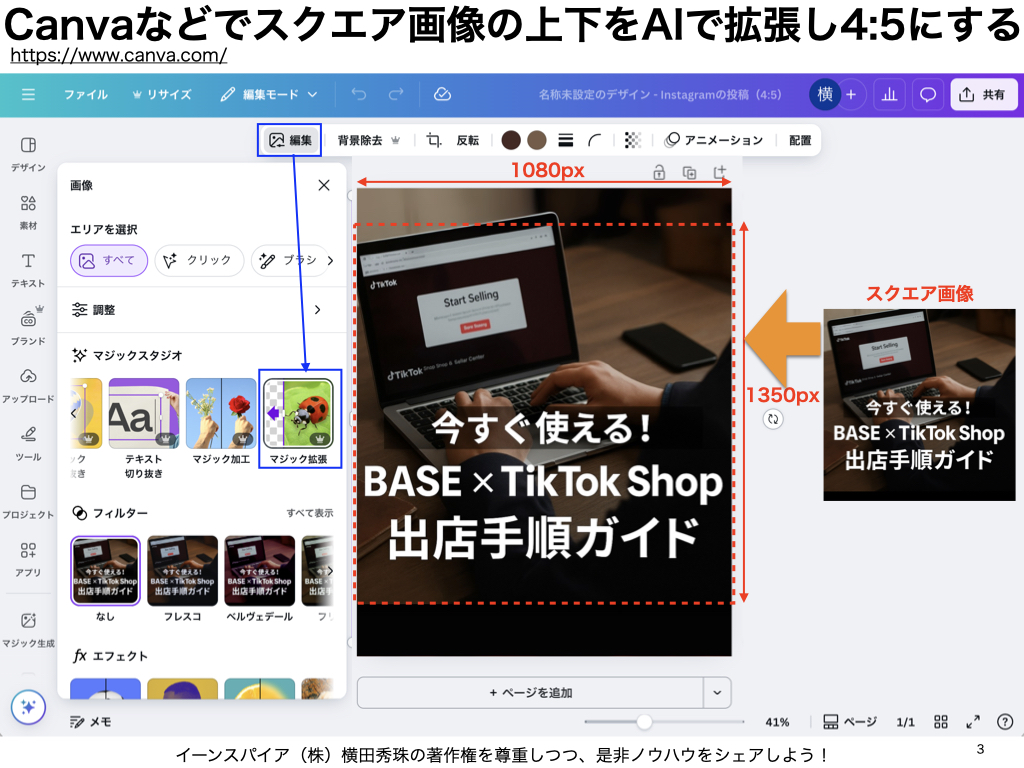Open the 横 user avatar
1024x768 pixels.
click(x=825, y=95)
